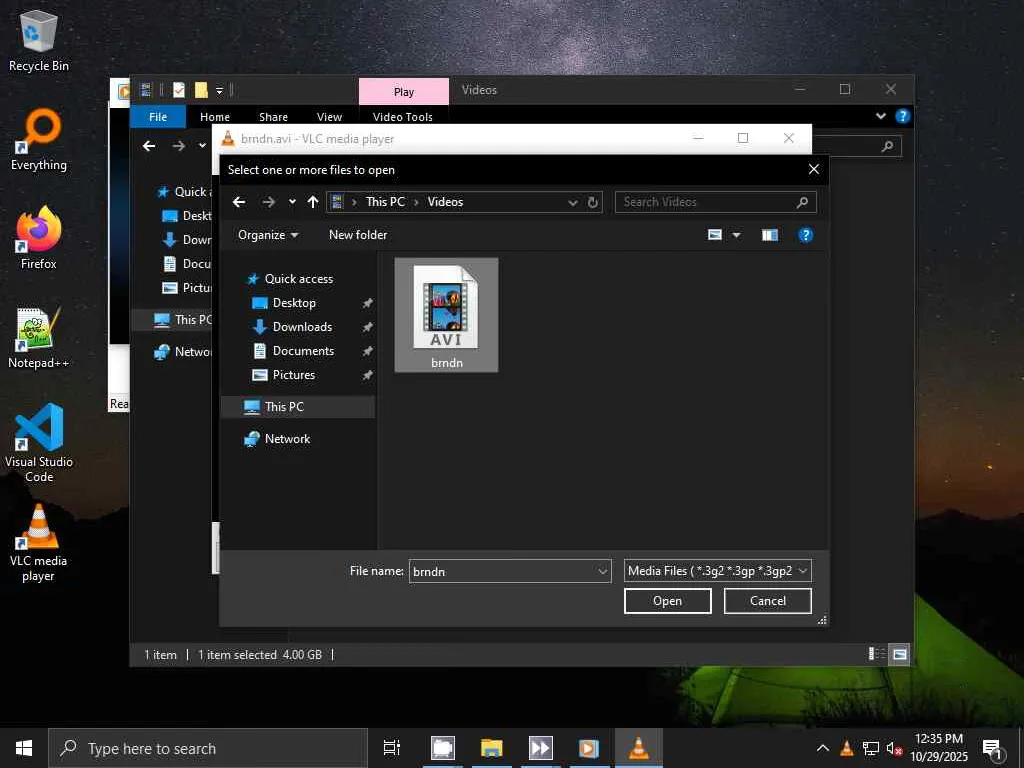
Task: Open the view options dropdown arrow
Action: [x=736, y=235]
